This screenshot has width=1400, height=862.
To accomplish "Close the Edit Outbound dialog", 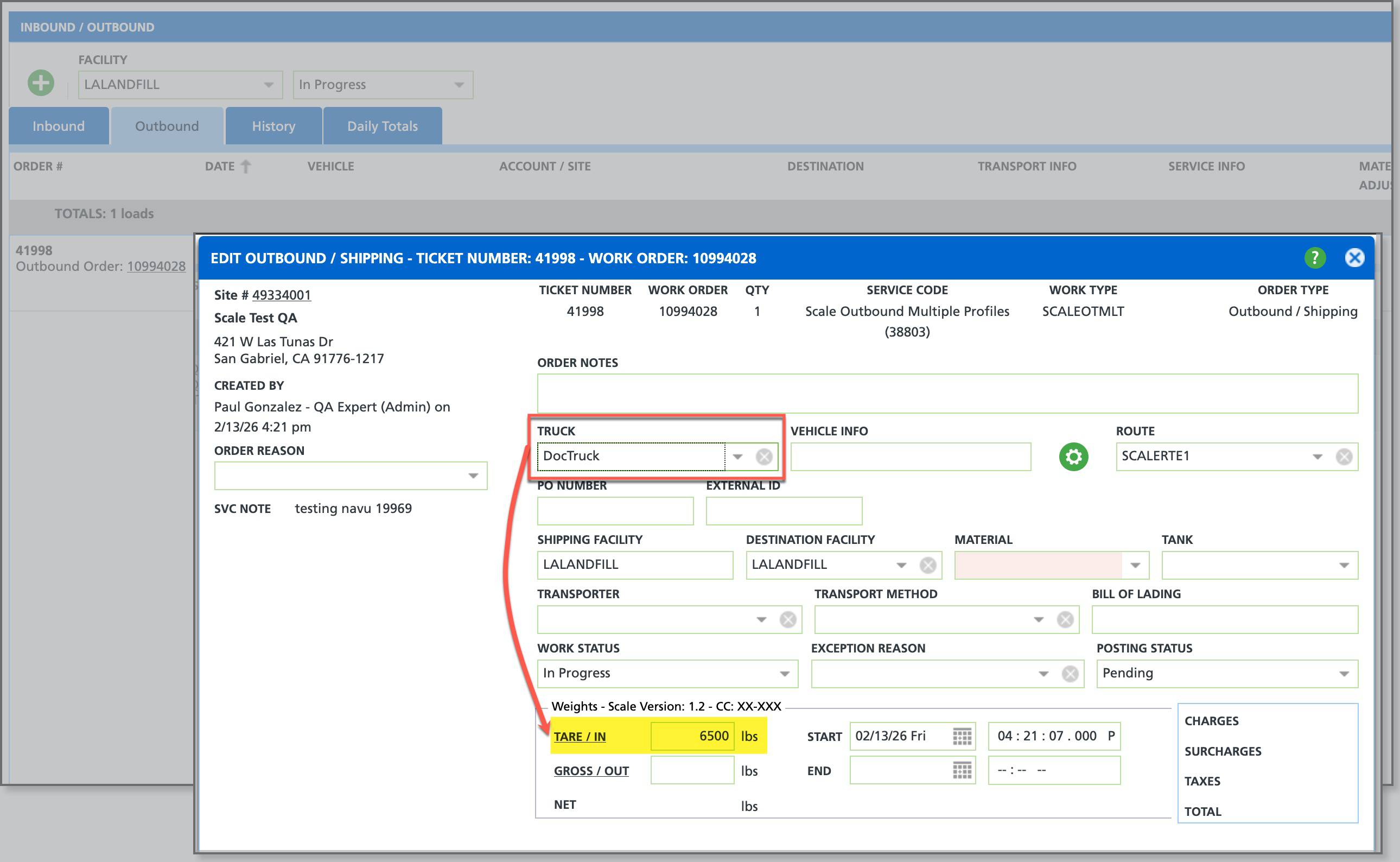I will click(1354, 258).
